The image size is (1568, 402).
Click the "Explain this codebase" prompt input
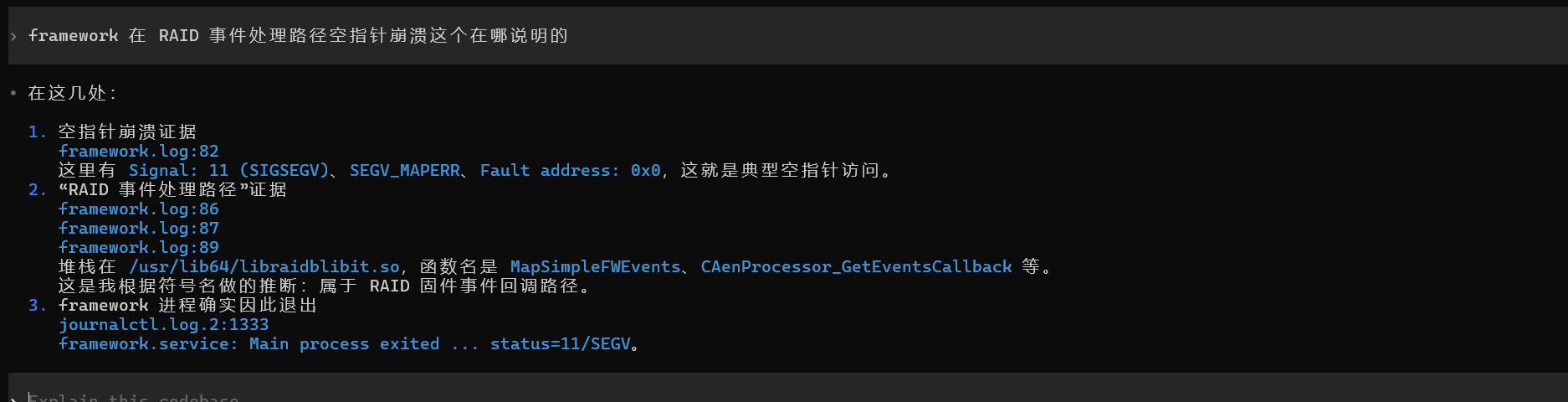pos(134,397)
